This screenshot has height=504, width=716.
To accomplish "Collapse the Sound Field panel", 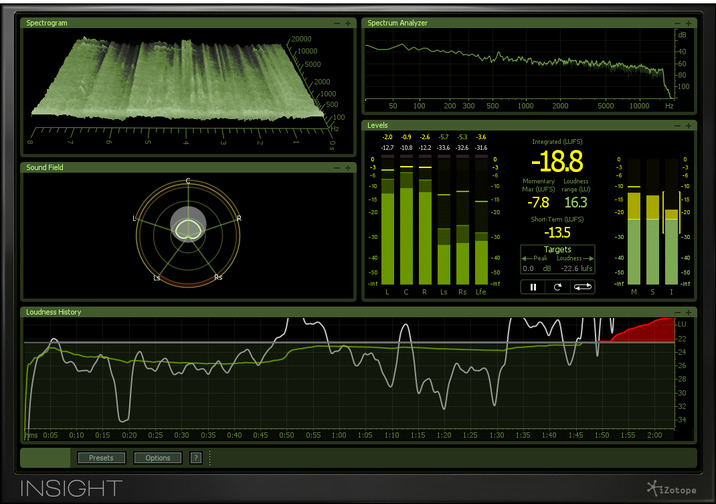I will coord(338,168).
